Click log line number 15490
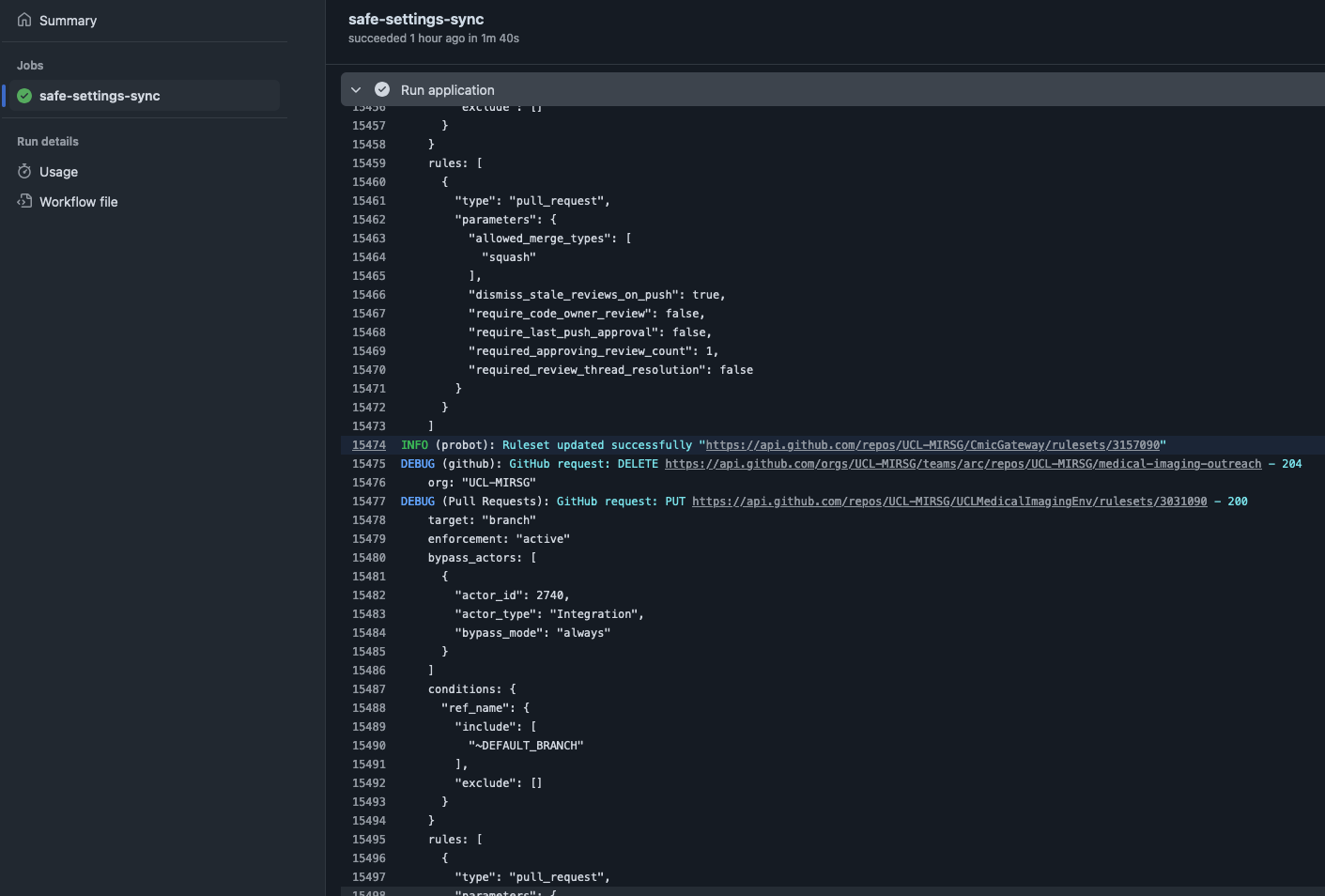 coord(368,746)
